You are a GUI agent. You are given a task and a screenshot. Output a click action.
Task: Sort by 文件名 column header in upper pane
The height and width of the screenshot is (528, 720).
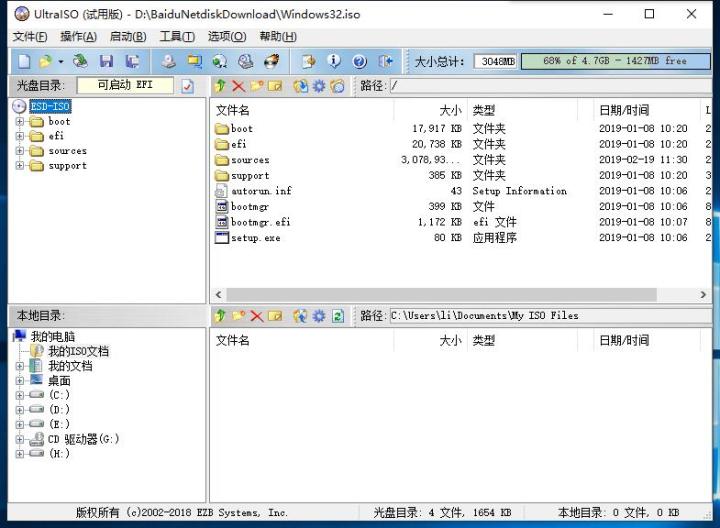click(303, 110)
